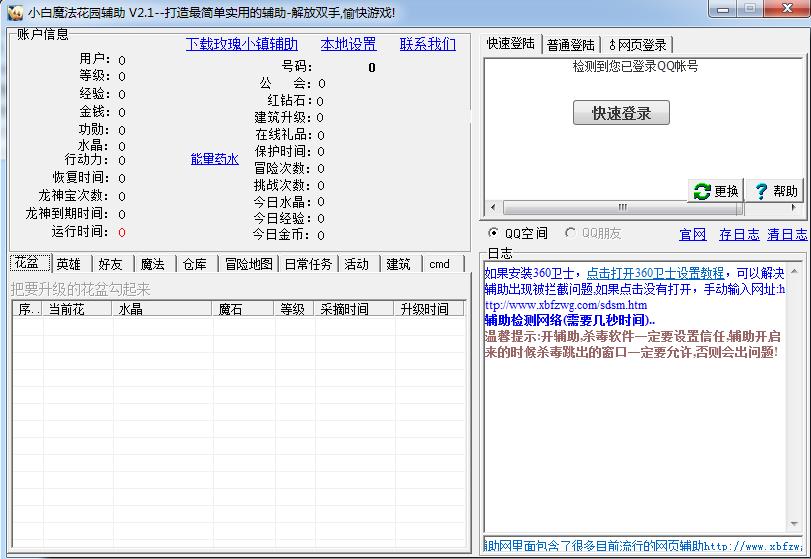811x559 pixels.
Task: Switch to the 网页登录 tab
Action: [x=638, y=45]
